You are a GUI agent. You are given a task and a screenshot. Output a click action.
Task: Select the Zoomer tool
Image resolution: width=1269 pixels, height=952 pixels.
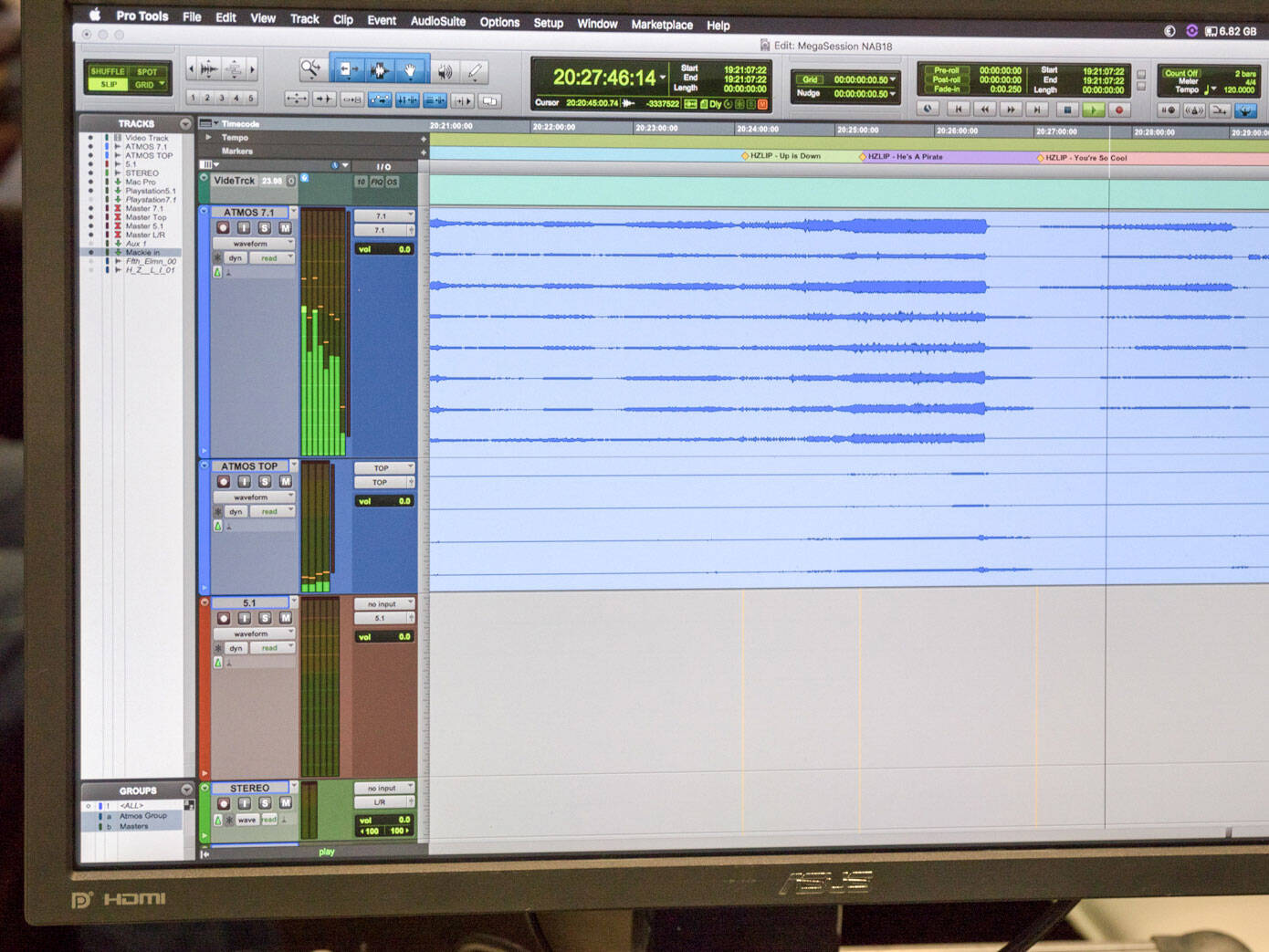(x=311, y=69)
